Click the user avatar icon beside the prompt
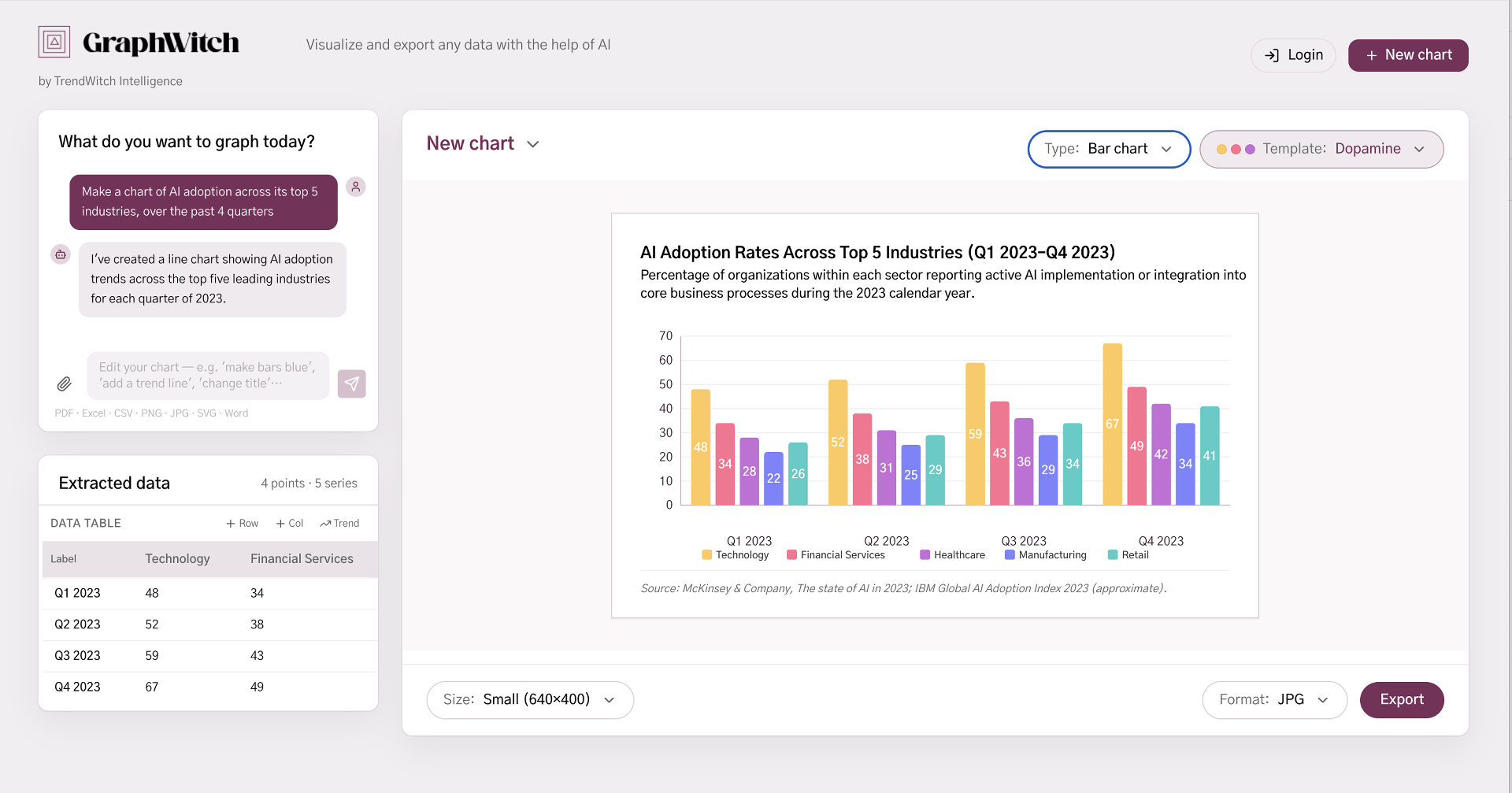 [356, 187]
